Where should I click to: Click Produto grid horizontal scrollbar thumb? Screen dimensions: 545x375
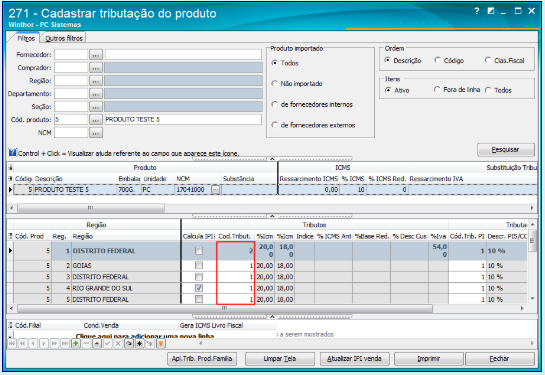point(91,208)
